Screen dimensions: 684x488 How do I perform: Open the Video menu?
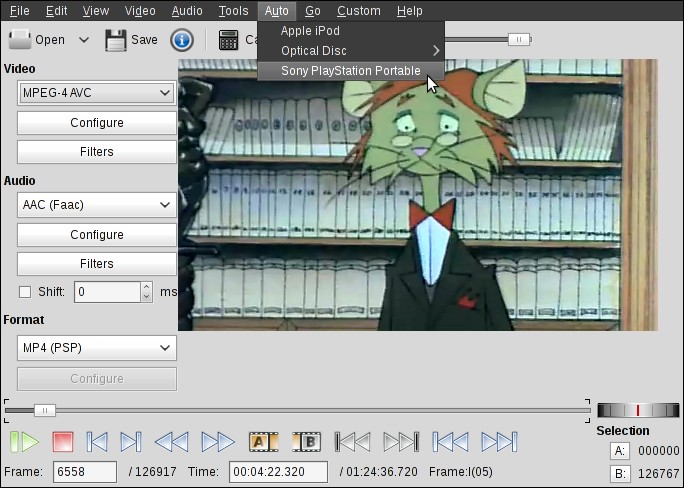(140, 10)
